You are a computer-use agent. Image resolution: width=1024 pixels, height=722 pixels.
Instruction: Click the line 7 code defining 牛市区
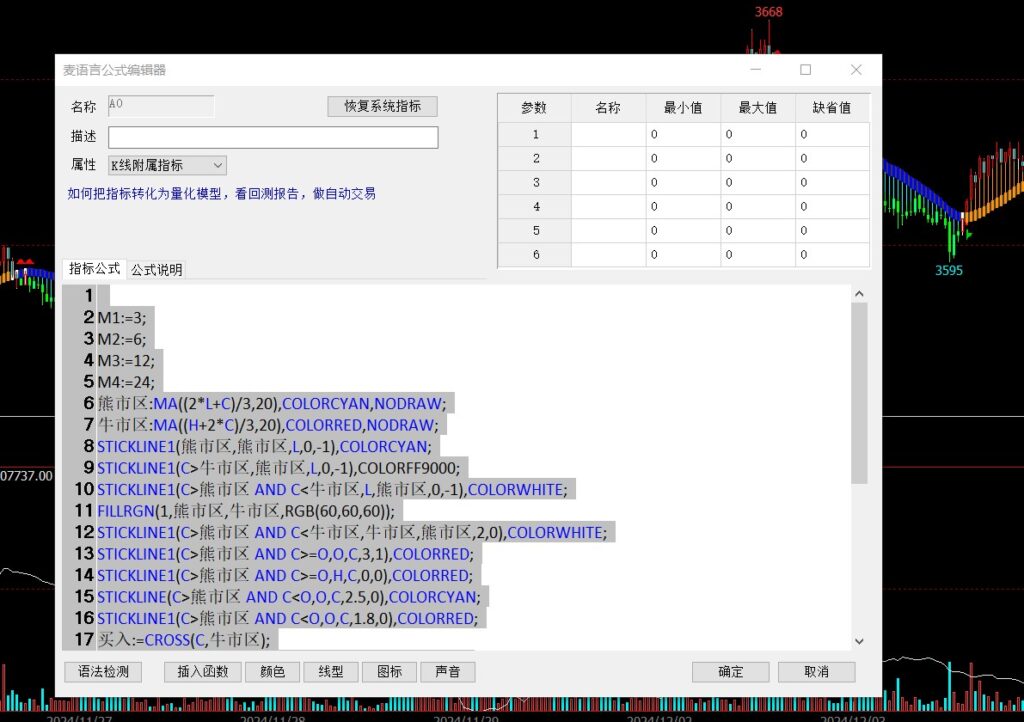(x=268, y=425)
